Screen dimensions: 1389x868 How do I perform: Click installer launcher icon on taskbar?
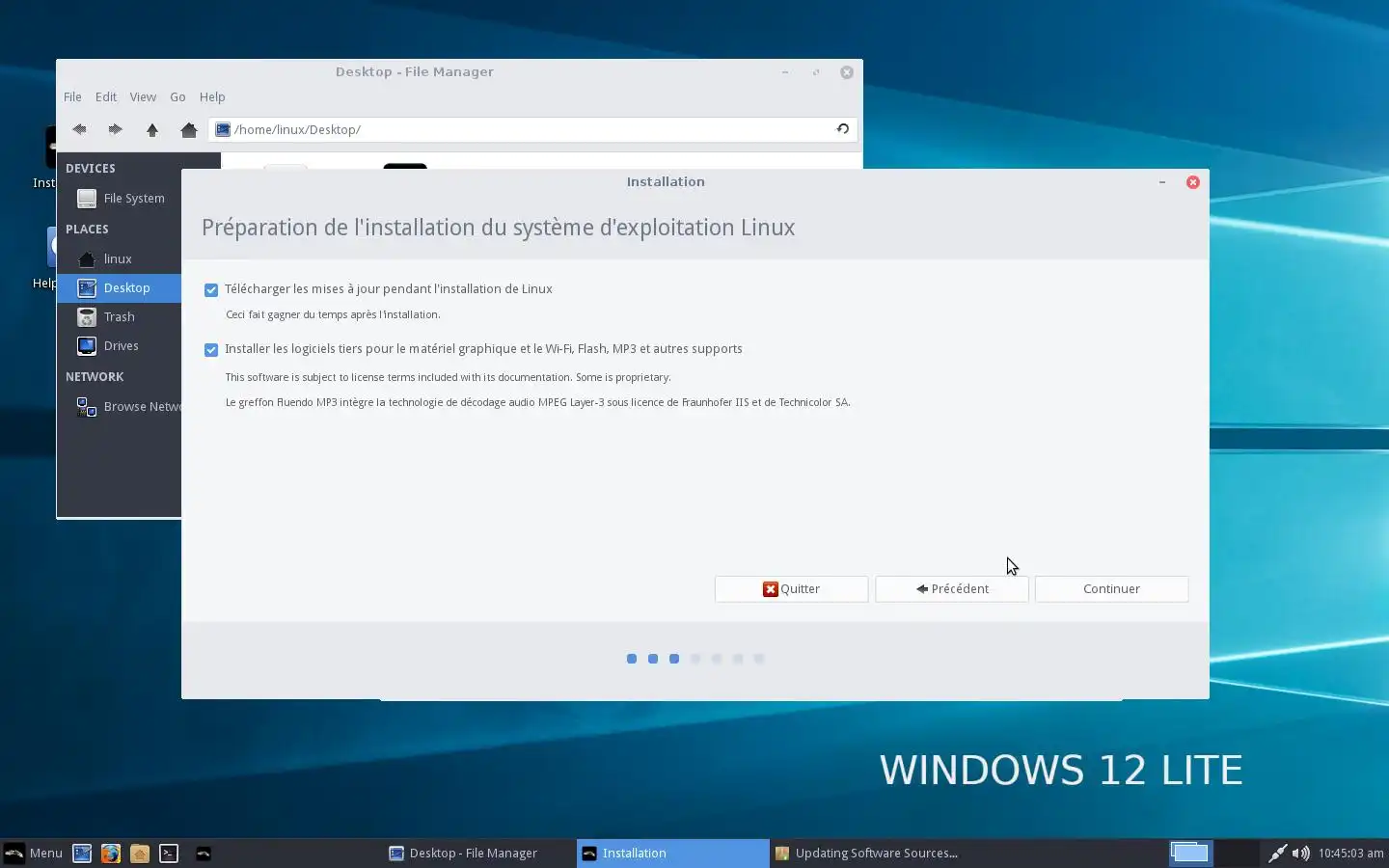[x=204, y=854]
